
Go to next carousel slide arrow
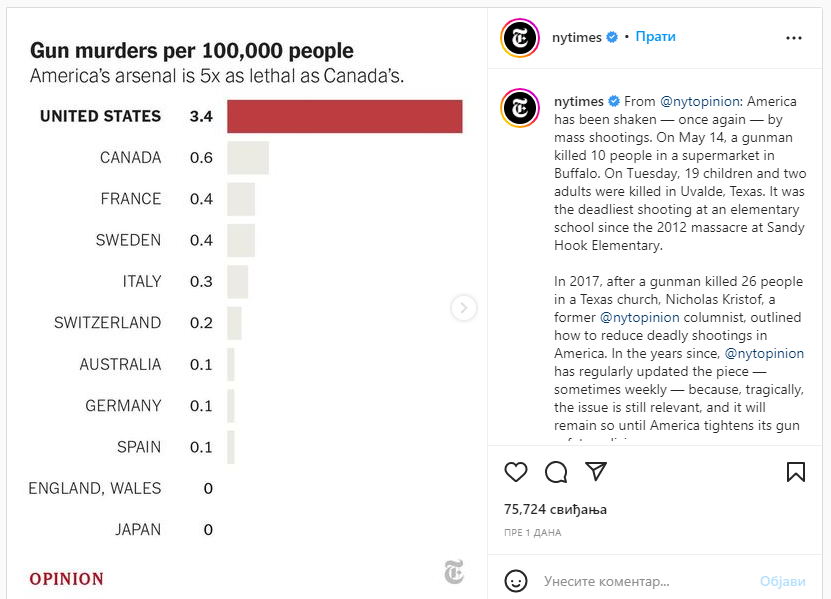coord(463,308)
